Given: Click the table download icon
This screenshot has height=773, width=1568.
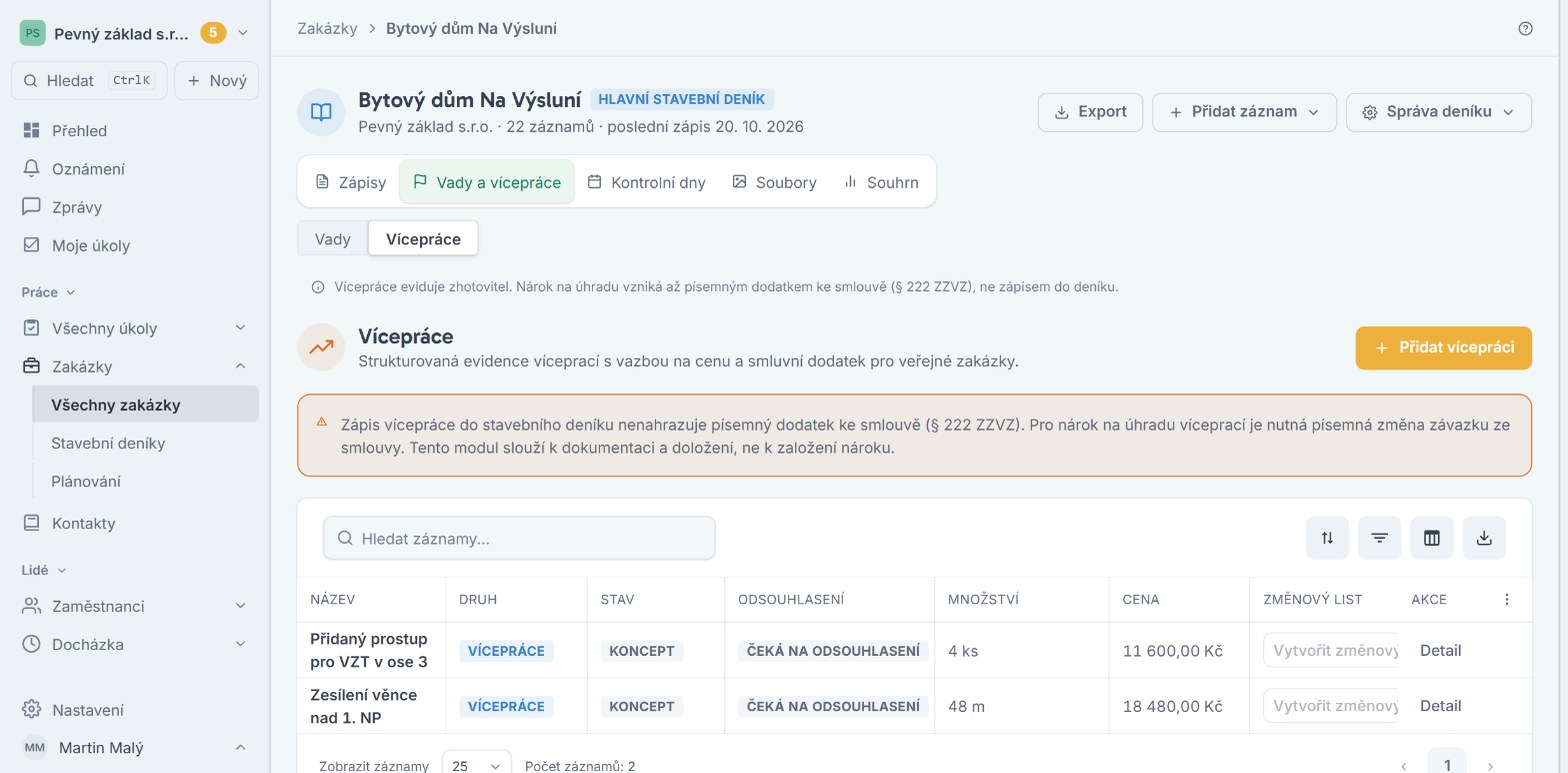Looking at the screenshot, I should pos(1484,538).
